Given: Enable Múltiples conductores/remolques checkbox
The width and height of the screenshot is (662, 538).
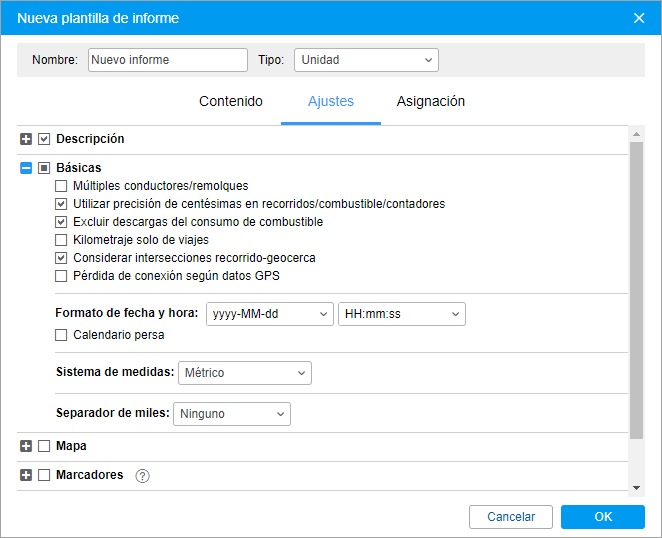Looking at the screenshot, I should pos(62,186).
